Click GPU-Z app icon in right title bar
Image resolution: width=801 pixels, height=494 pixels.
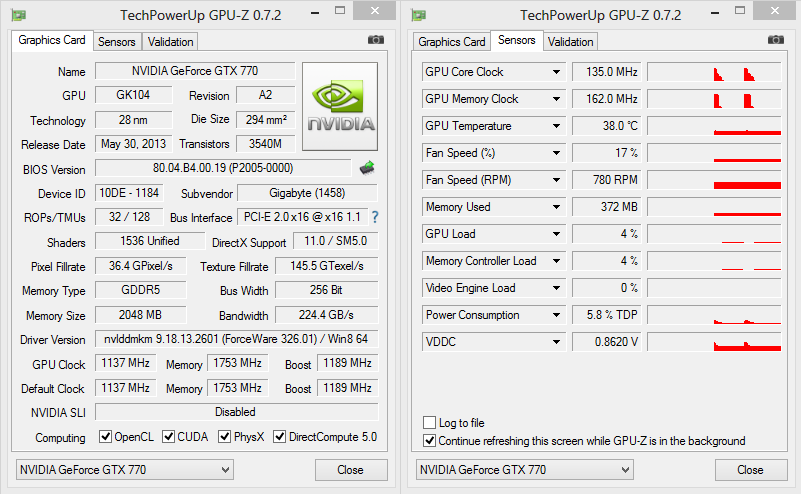(x=419, y=15)
